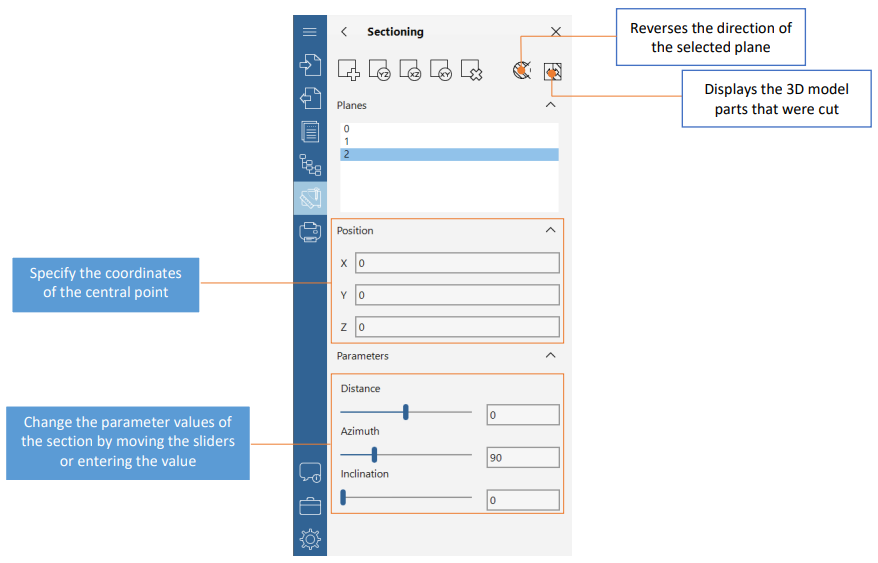Click the Distance value field

pos(523,415)
